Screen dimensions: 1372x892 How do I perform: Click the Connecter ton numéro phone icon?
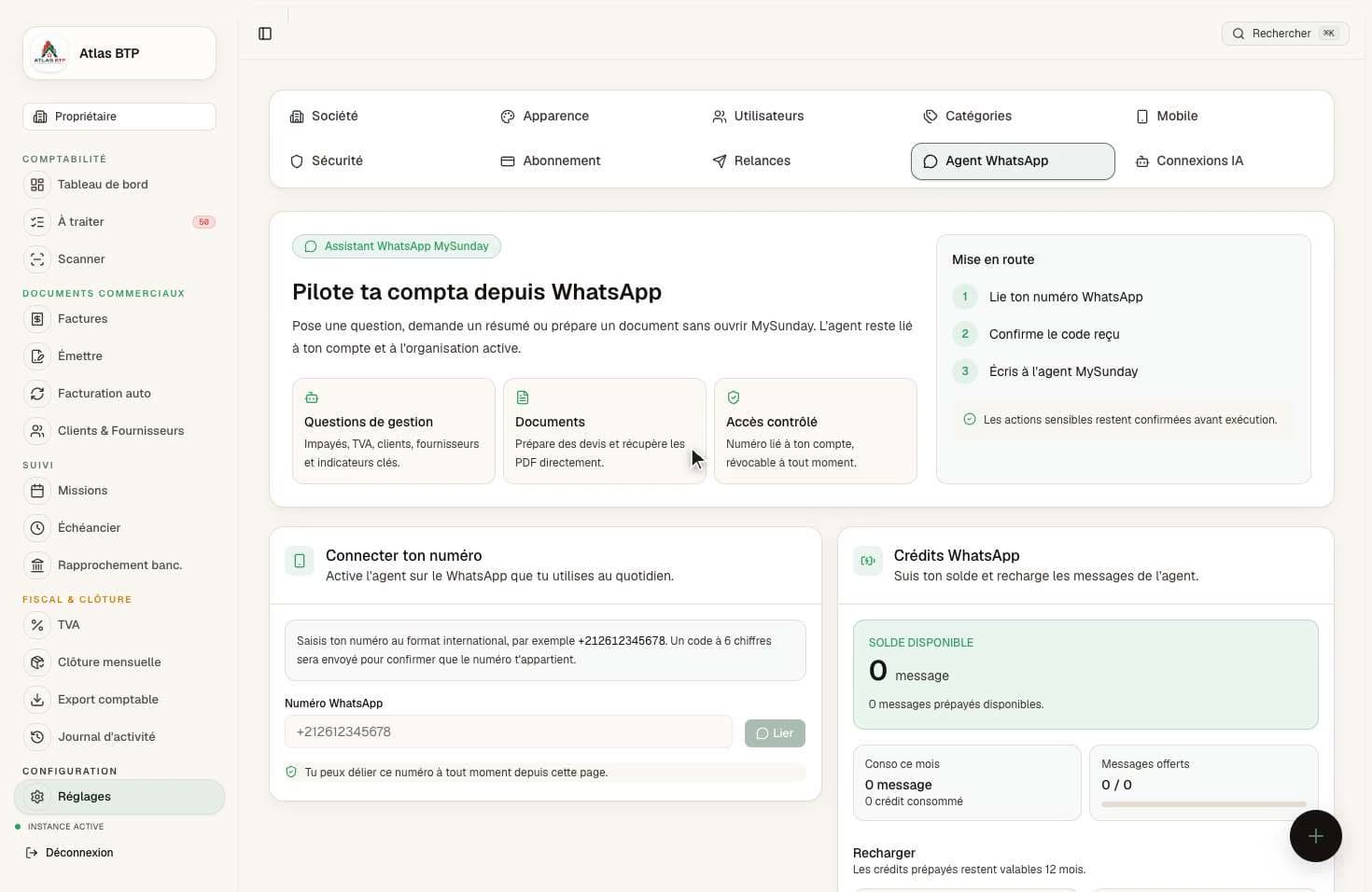click(x=300, y=561)
